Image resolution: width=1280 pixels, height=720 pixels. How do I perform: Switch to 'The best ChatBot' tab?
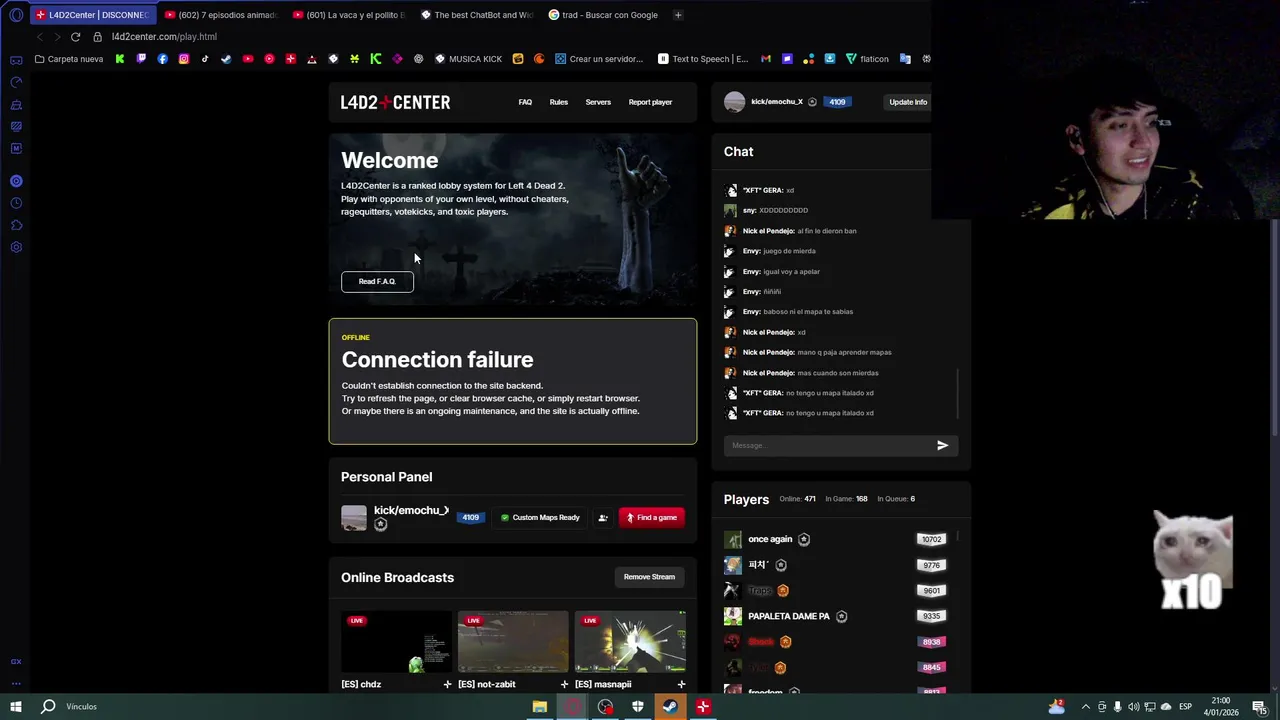[477, 15]
